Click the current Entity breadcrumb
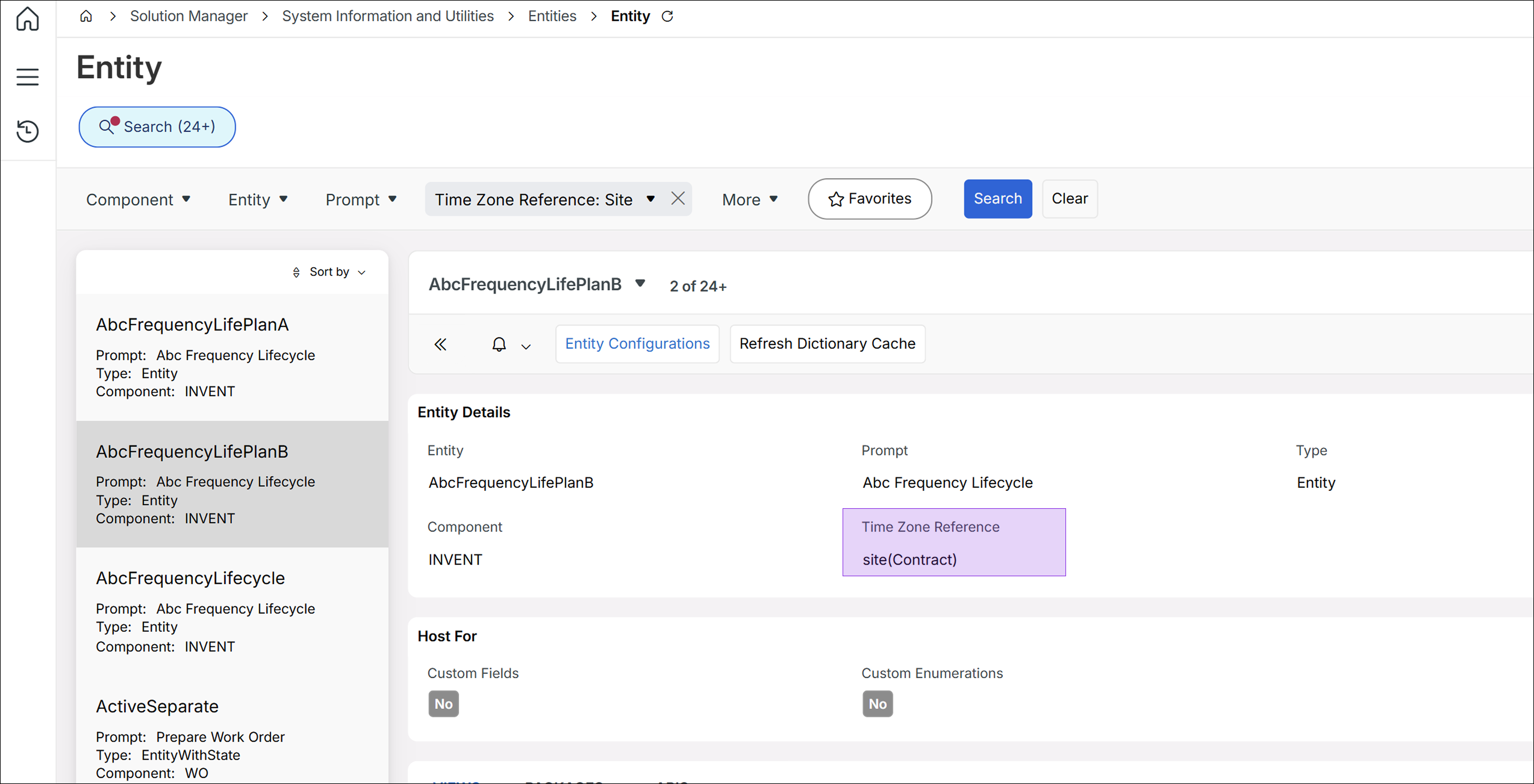The image size is (1534, 784). tap(630, 16)
